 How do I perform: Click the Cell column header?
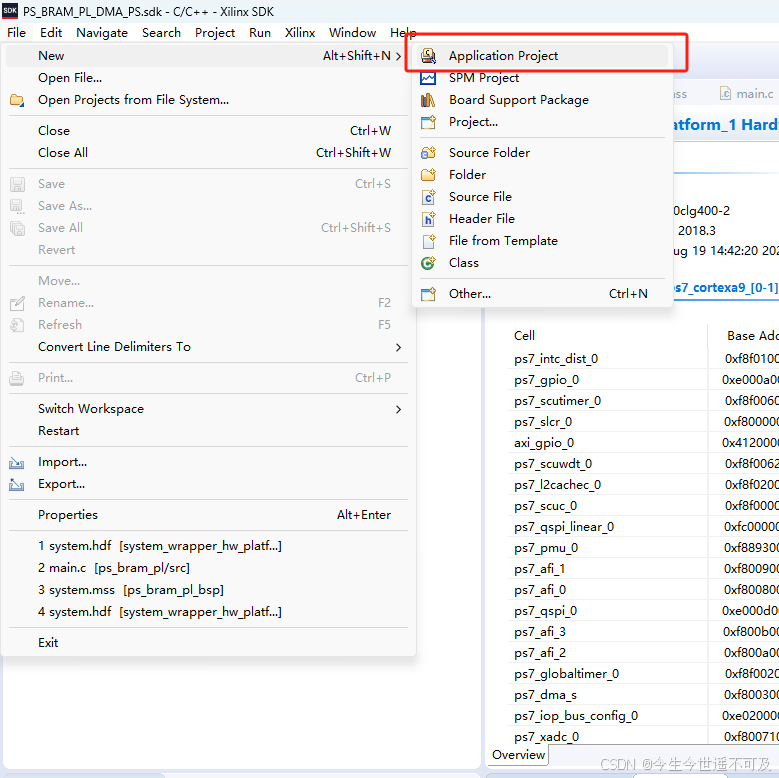point(524,336)
